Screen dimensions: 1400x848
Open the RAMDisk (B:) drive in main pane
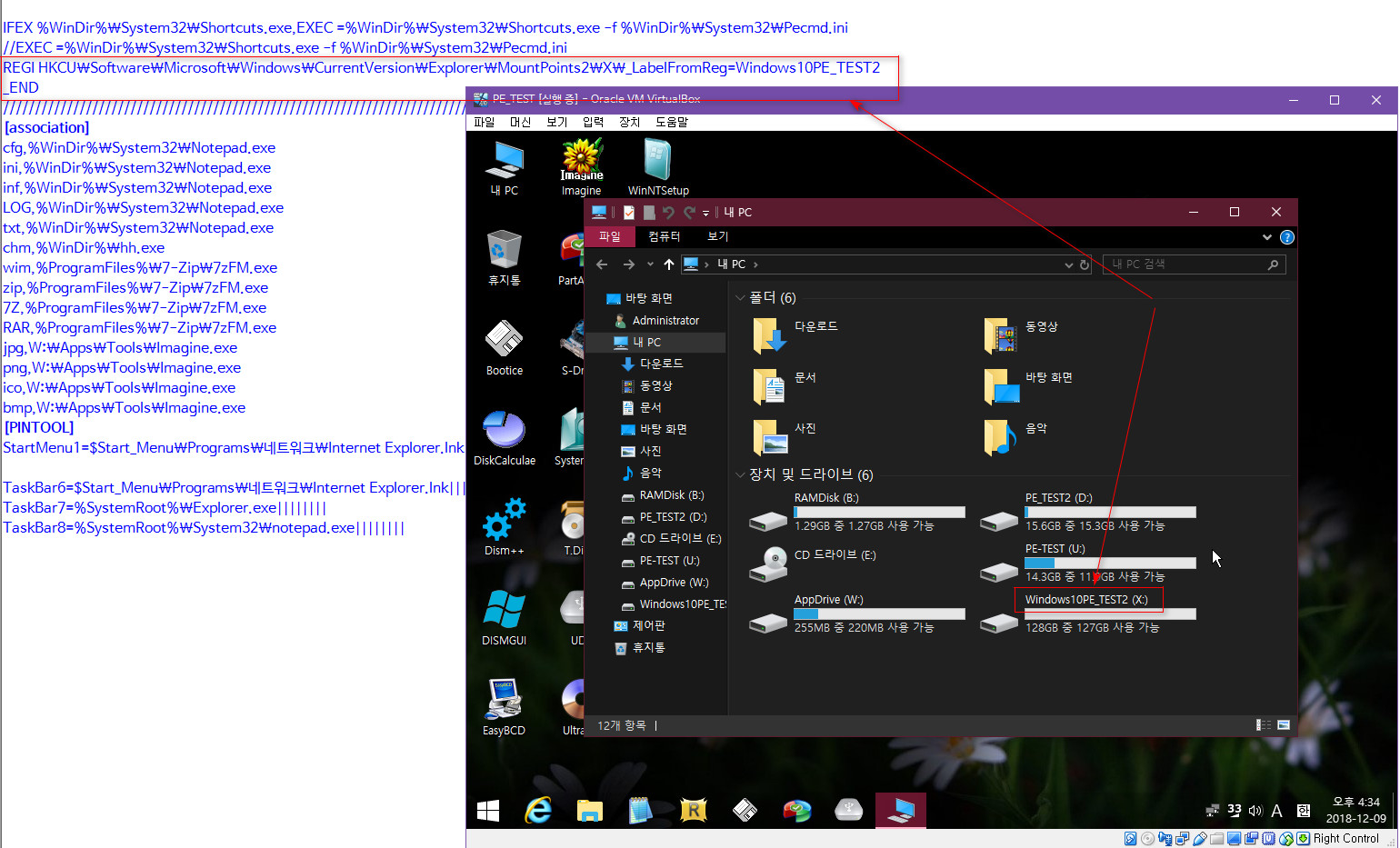(x=857, y=514)
